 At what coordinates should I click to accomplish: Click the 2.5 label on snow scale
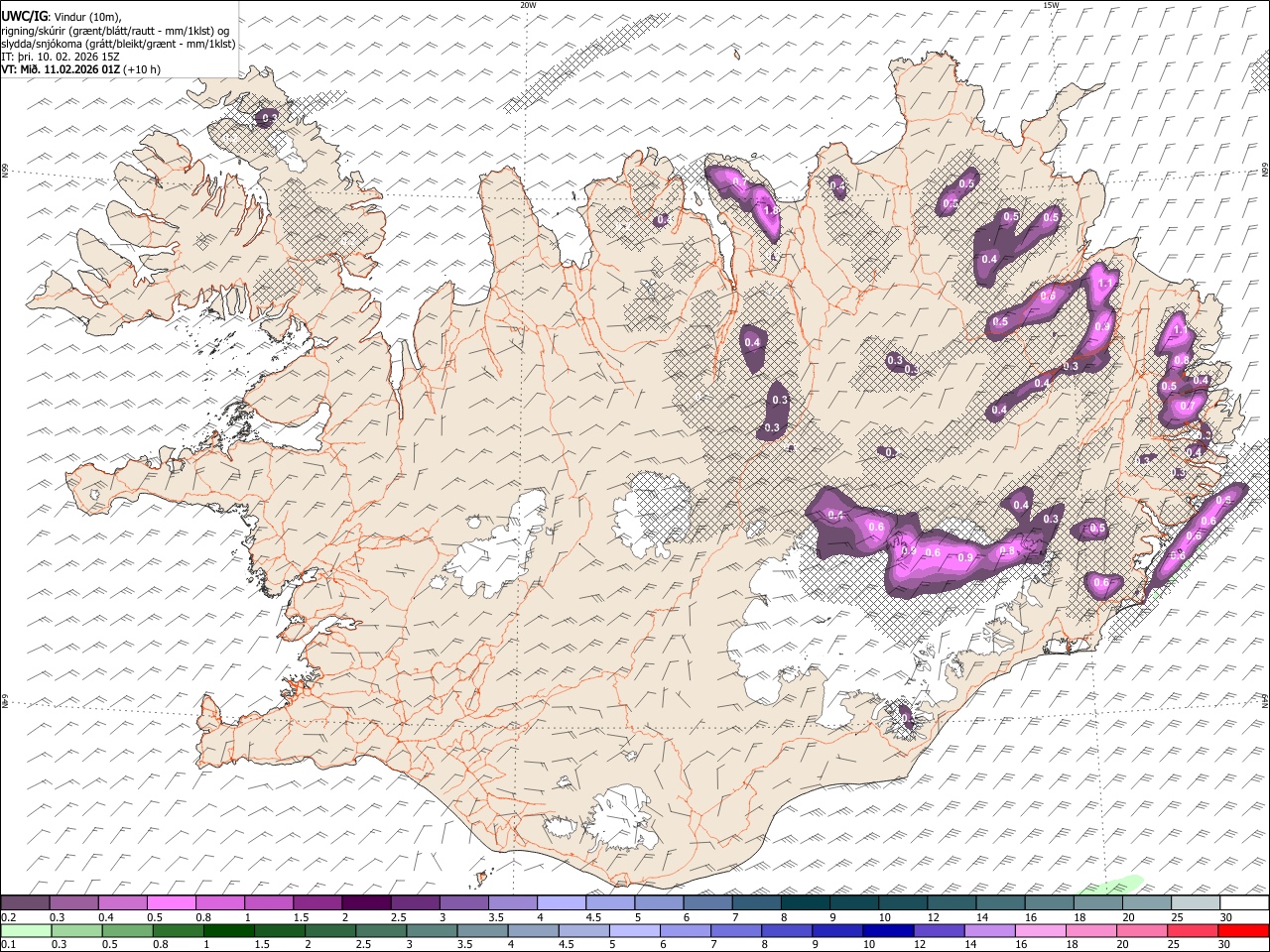click(399, 917)
